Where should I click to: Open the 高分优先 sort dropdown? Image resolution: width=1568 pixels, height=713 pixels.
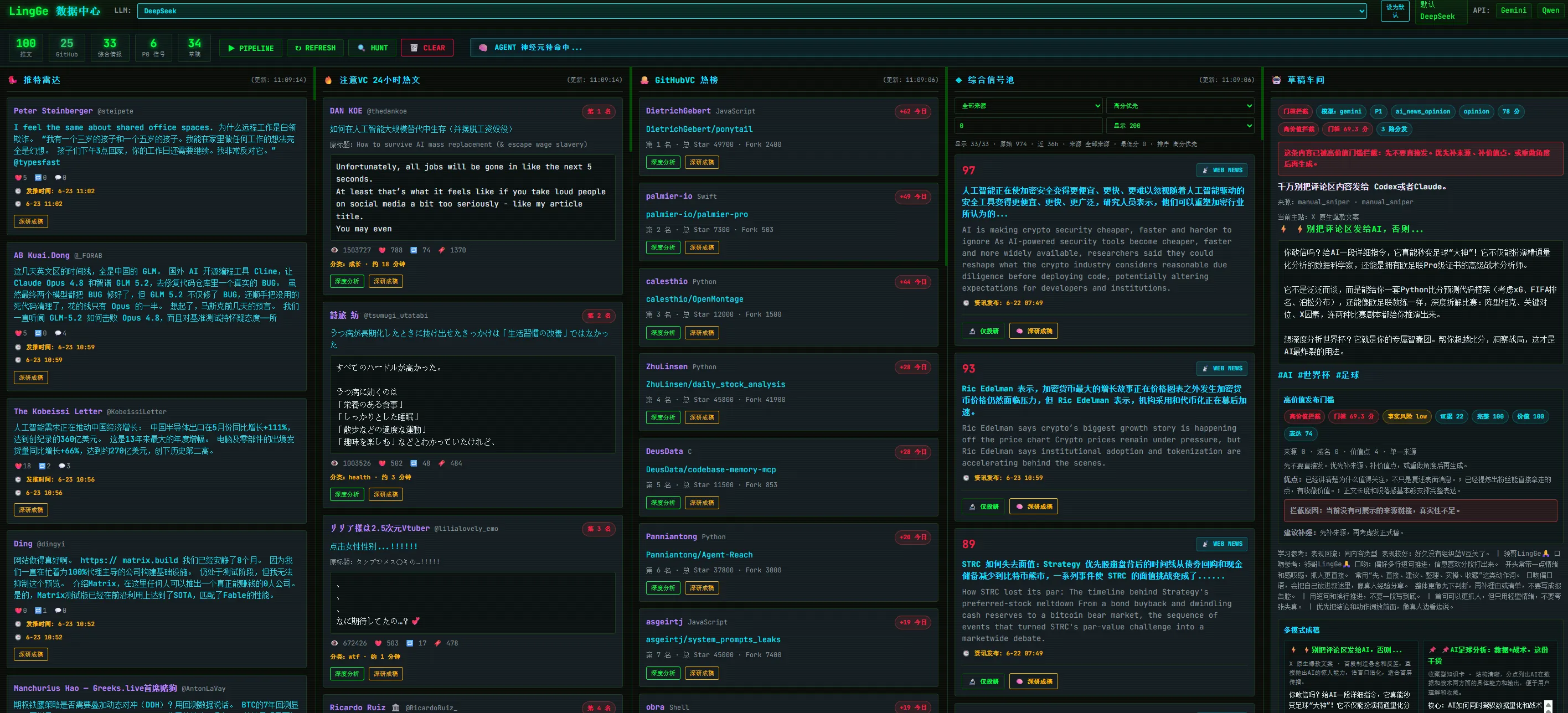(x=1180, y=106)
